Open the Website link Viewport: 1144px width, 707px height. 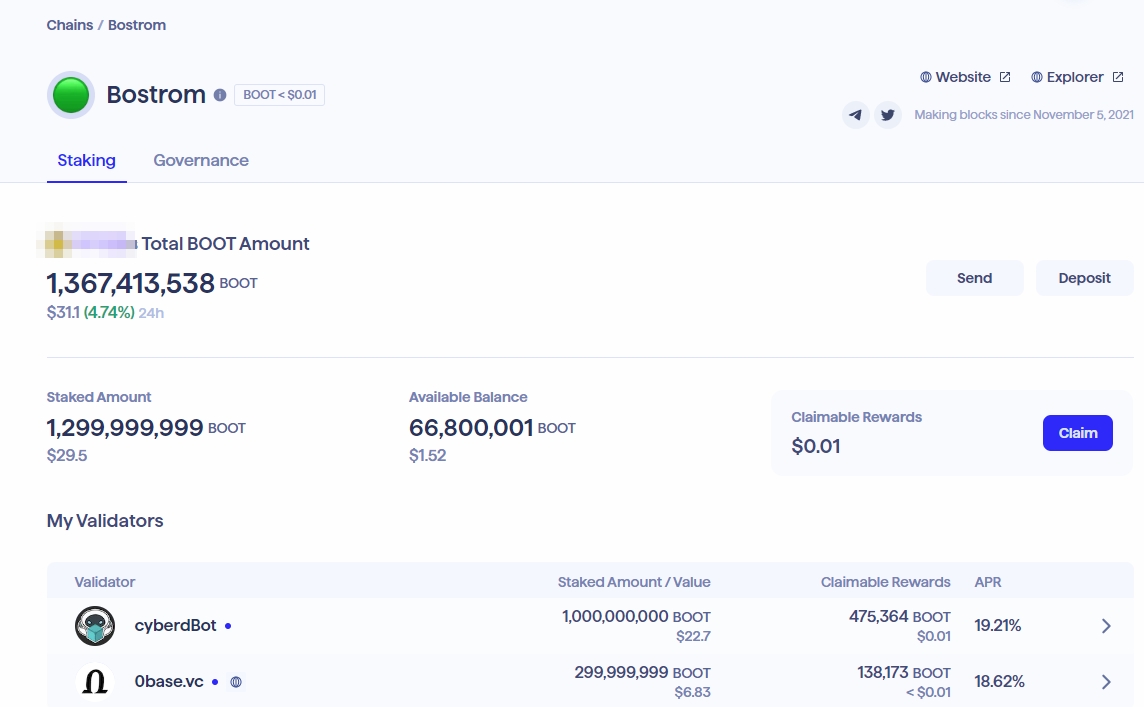(x=963, y=77)
